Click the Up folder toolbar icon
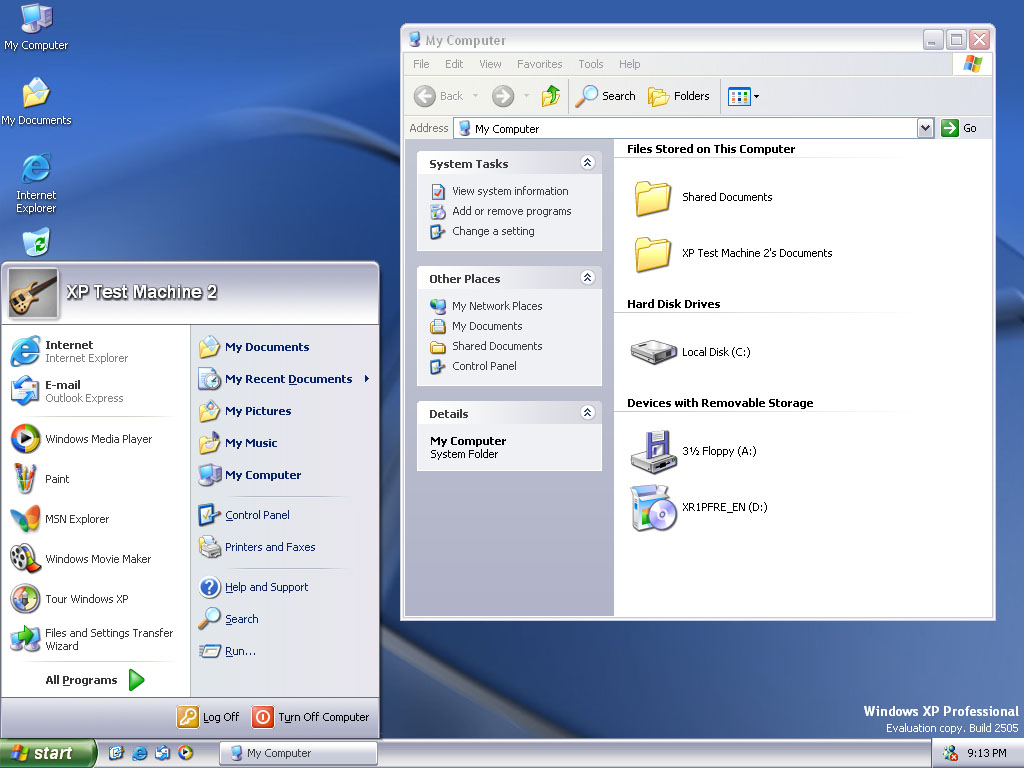Screen dimensions: 1024x768 (551, 96)
